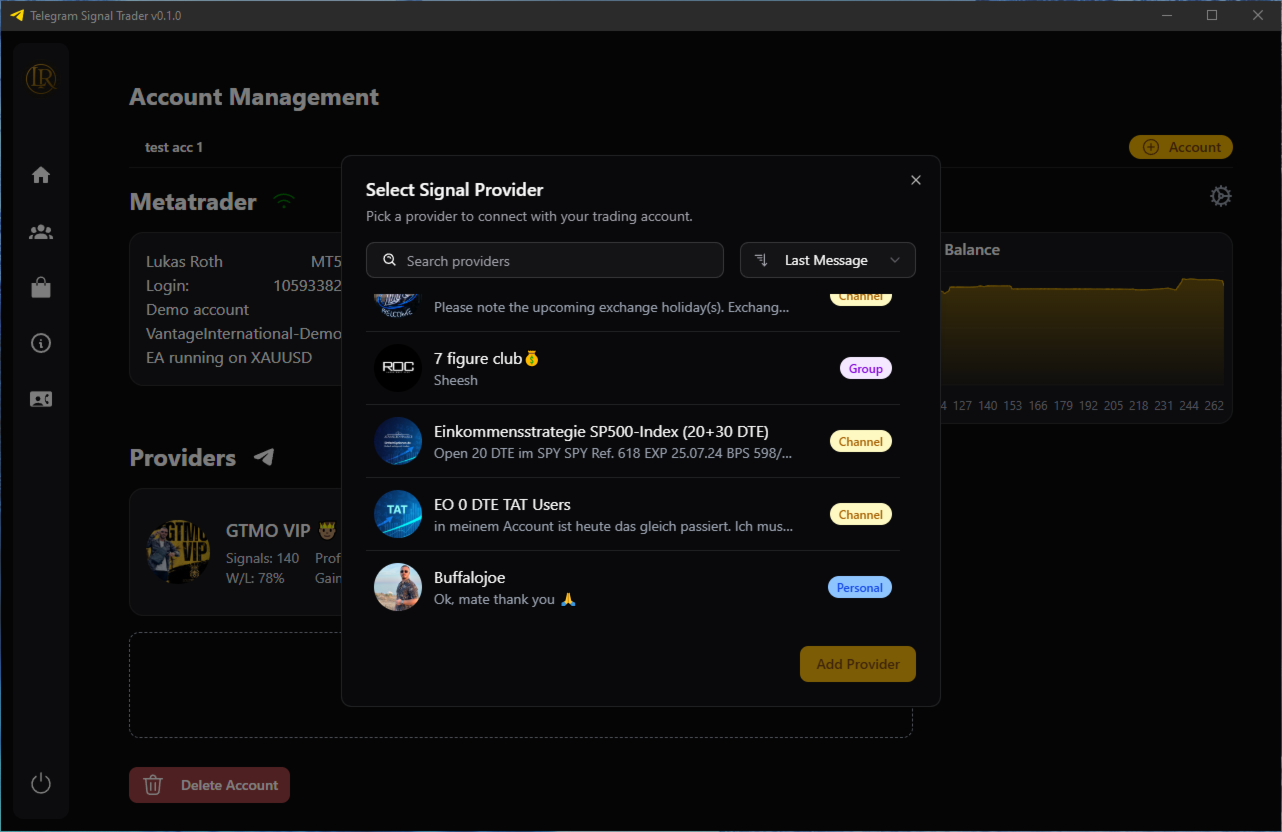Click the Search providers field
1282x832 pixels.
545,260
